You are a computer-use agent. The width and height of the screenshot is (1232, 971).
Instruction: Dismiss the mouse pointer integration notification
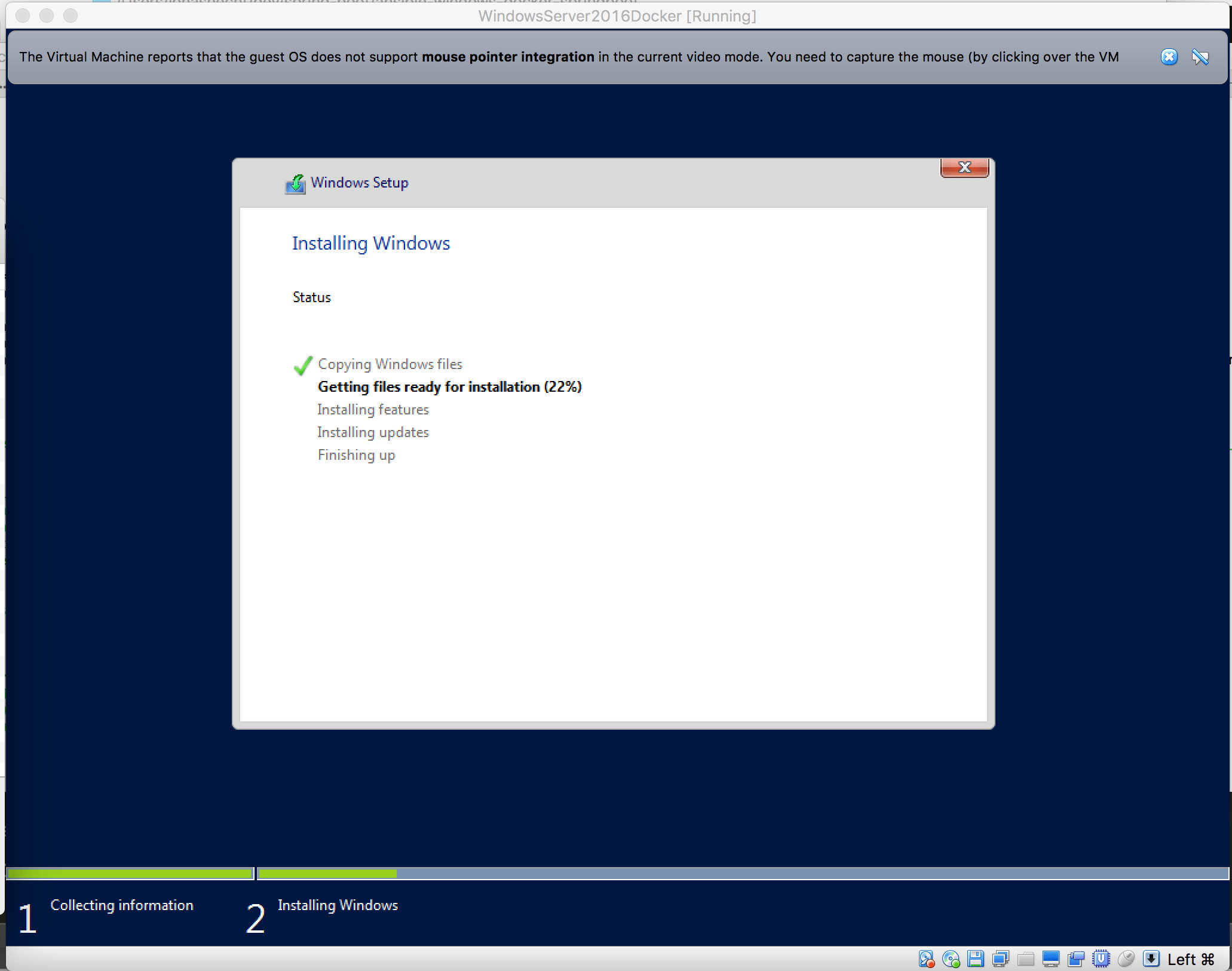[x=1169, y=57]
